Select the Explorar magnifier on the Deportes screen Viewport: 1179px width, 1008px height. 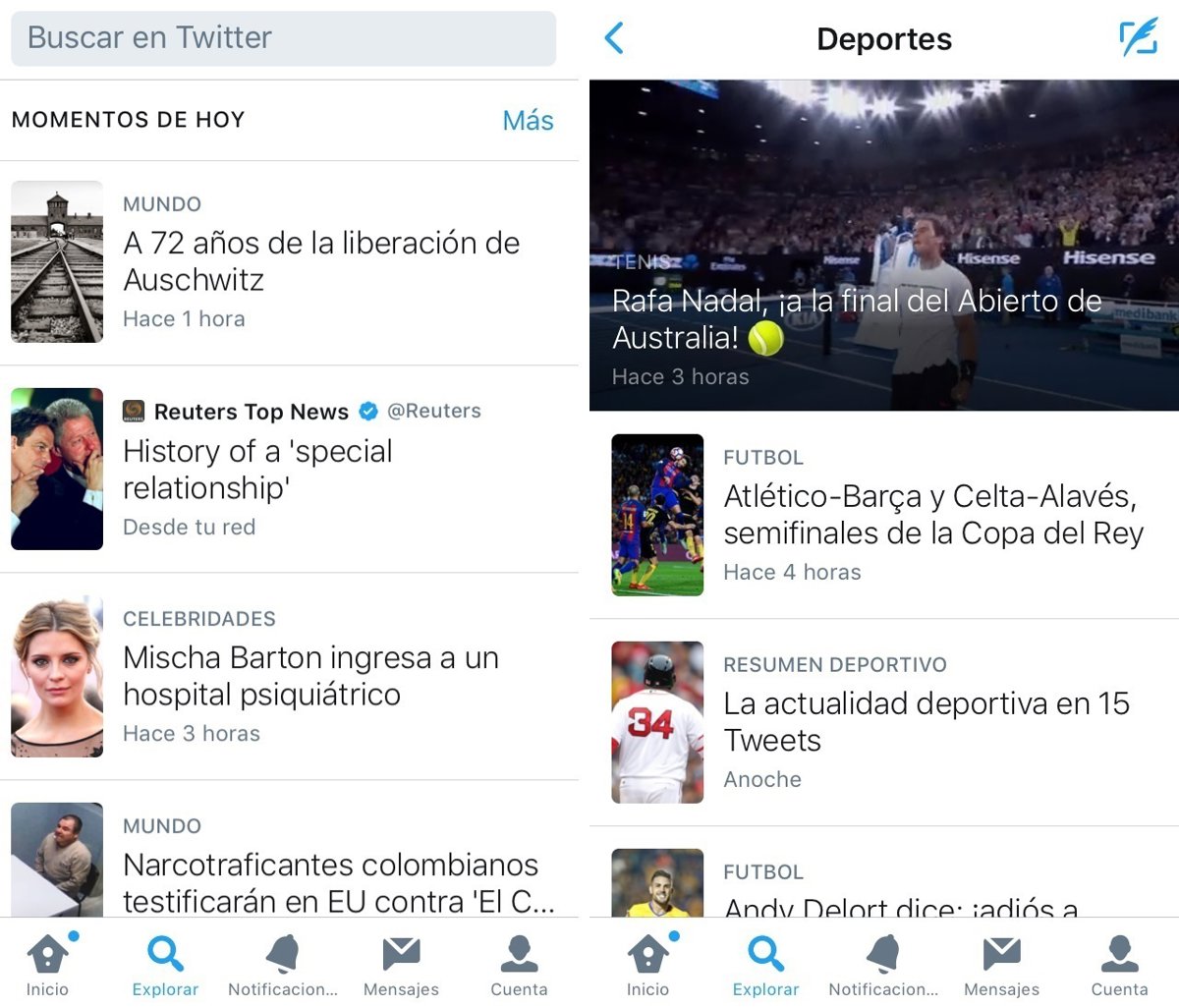pos(765,954)
